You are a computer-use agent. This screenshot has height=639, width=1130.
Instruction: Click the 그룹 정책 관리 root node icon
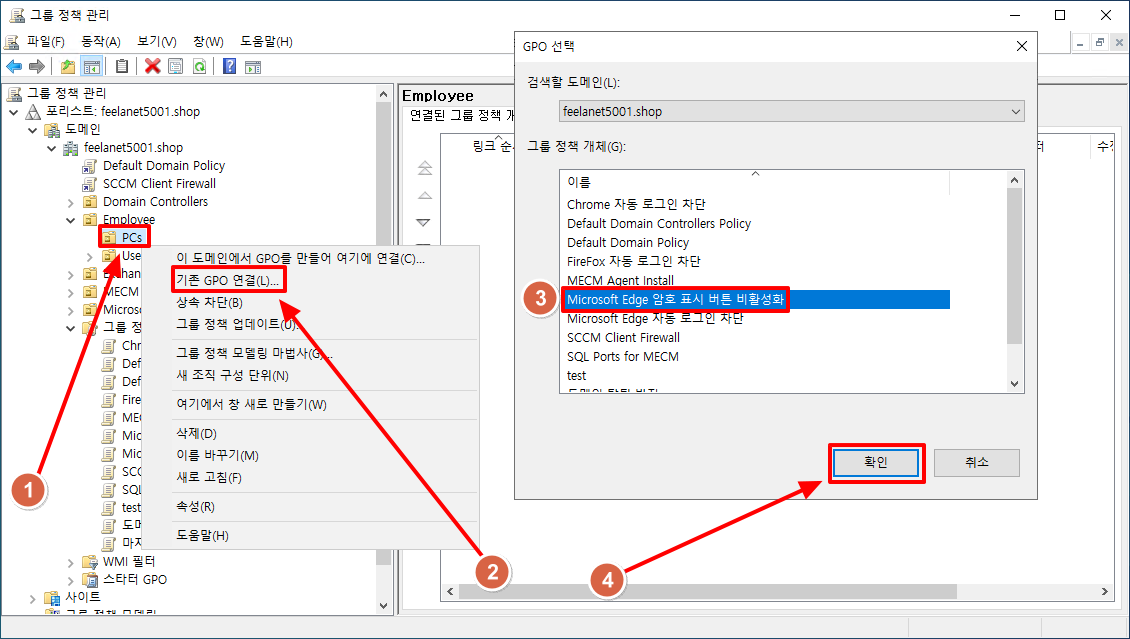coord(16,93)
